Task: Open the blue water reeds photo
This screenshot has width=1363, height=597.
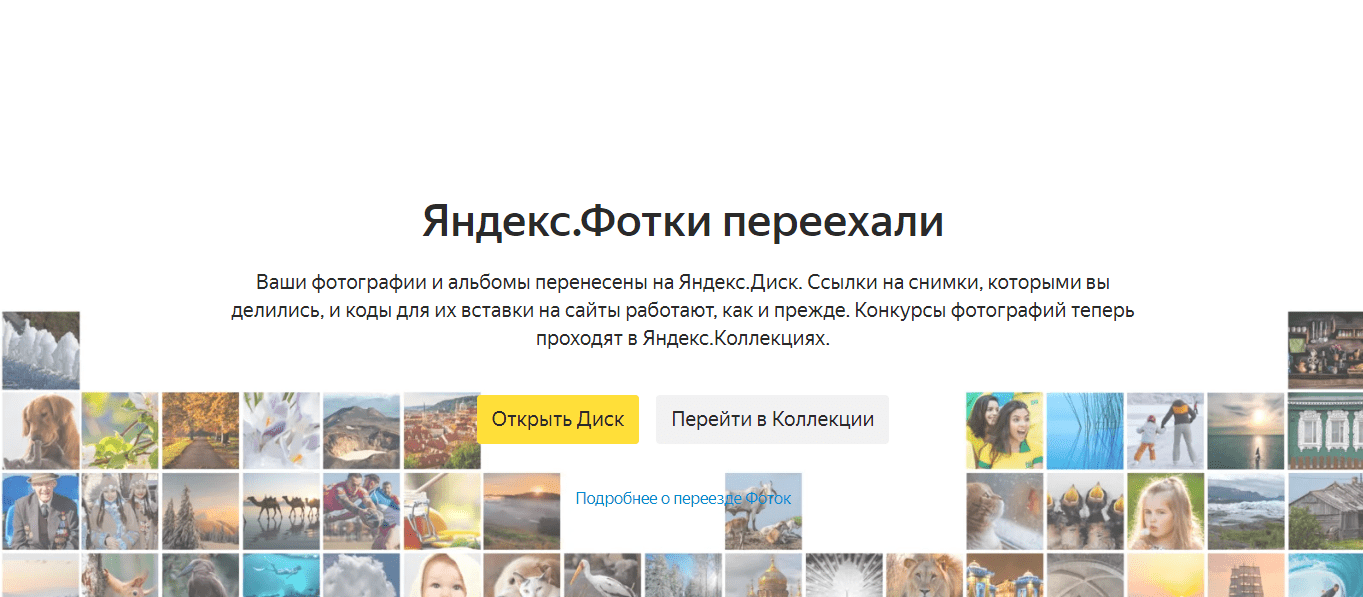Action: (1085, 431)
